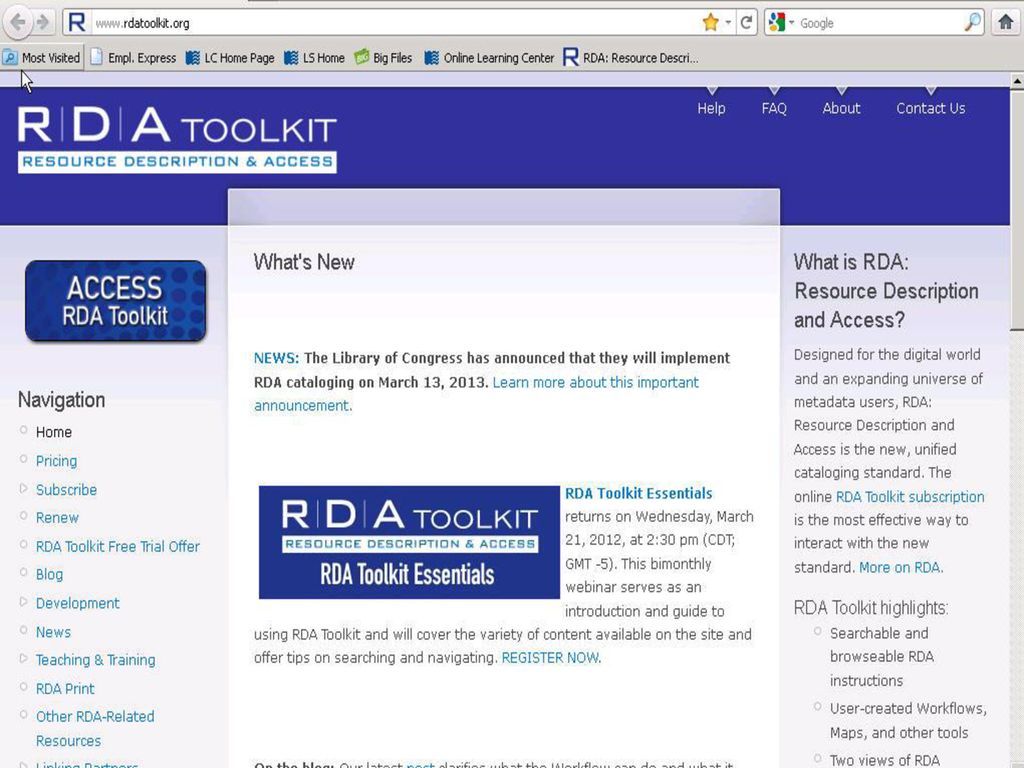Open the Online Learning Center bookmark

pyautogui.click(x=489, y=57)
